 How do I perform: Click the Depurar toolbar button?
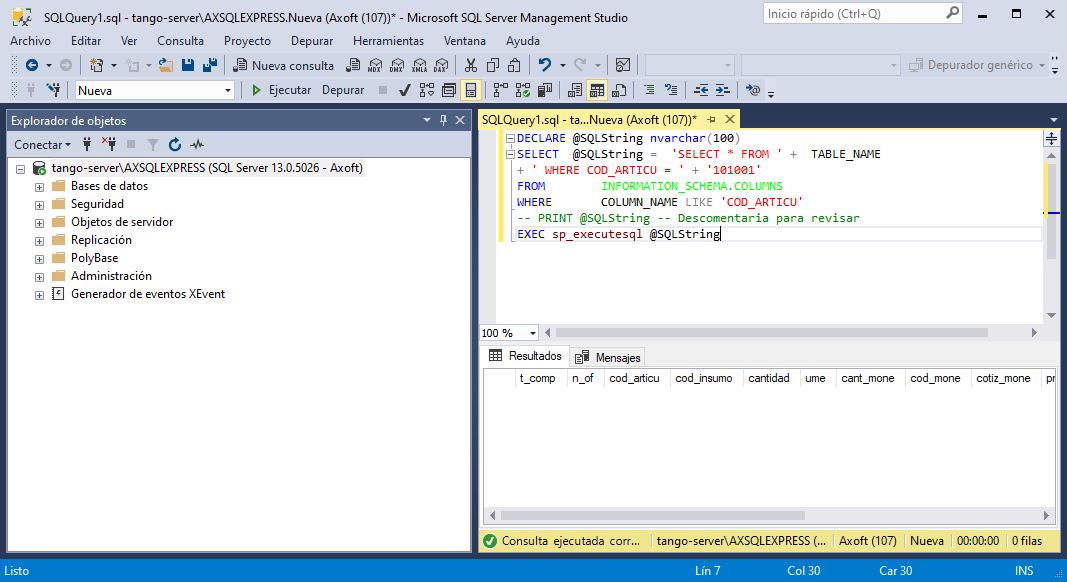[343, 90]
